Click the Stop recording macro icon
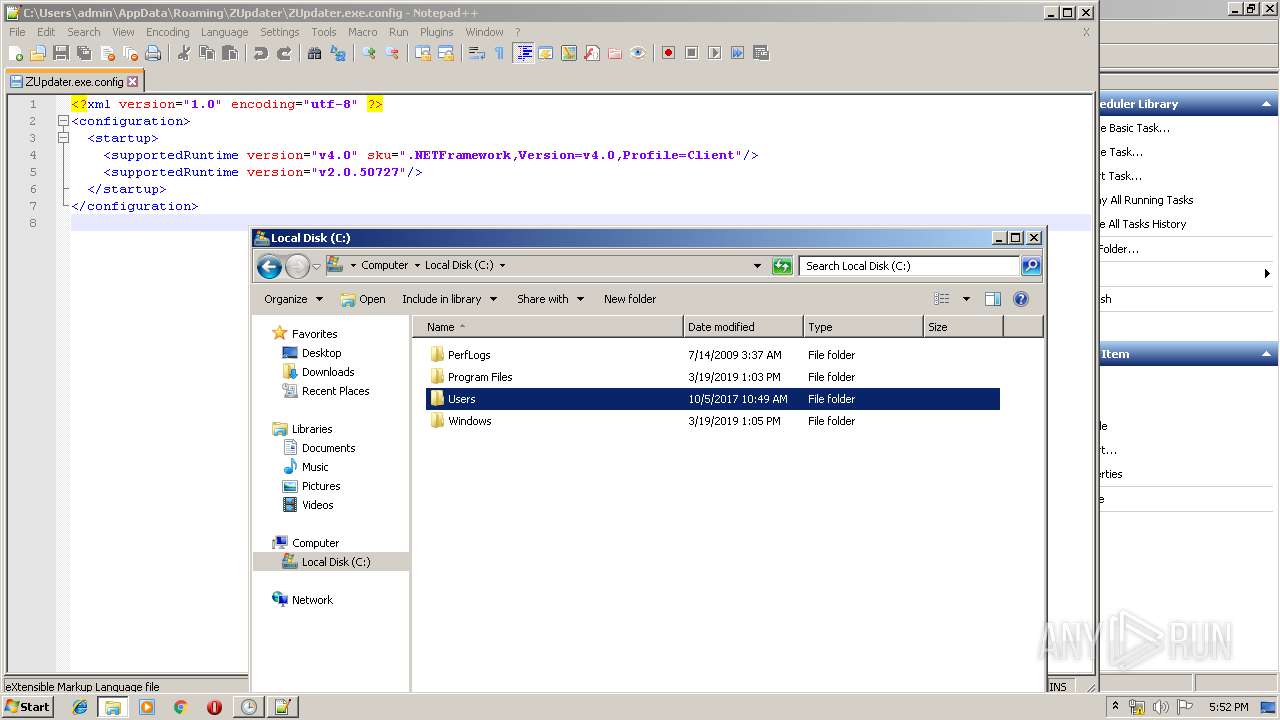Viewport: 1280px width, 720px height. [692, 53]
